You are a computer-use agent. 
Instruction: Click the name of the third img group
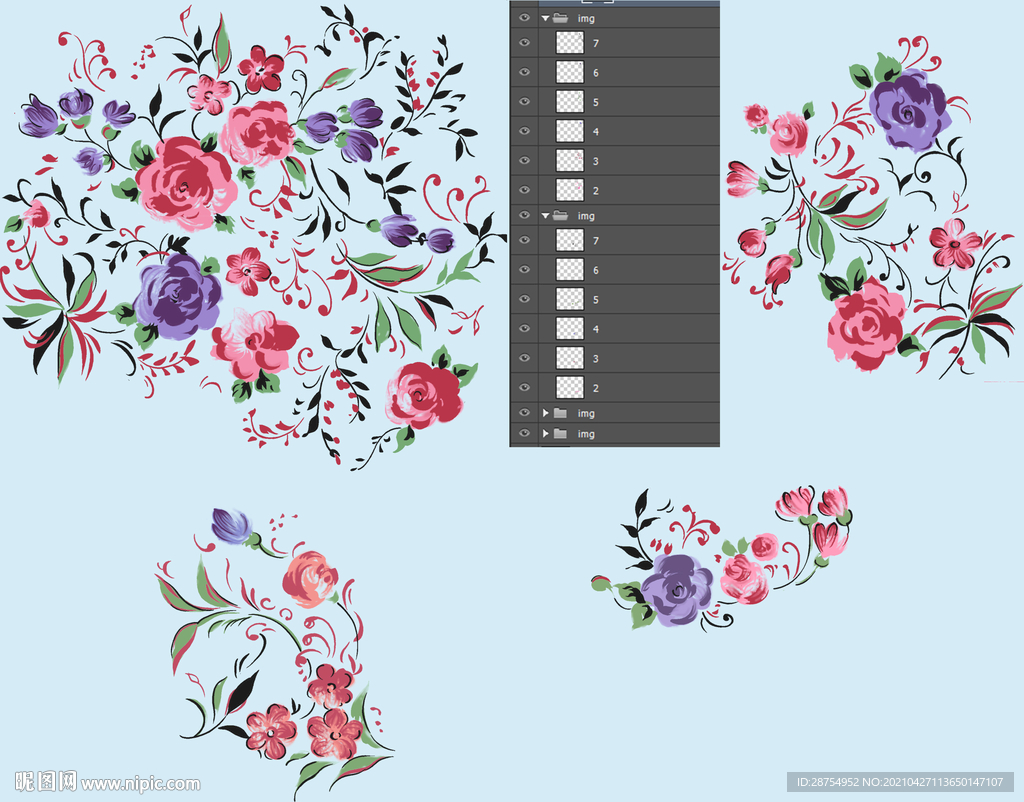point(586,413)
